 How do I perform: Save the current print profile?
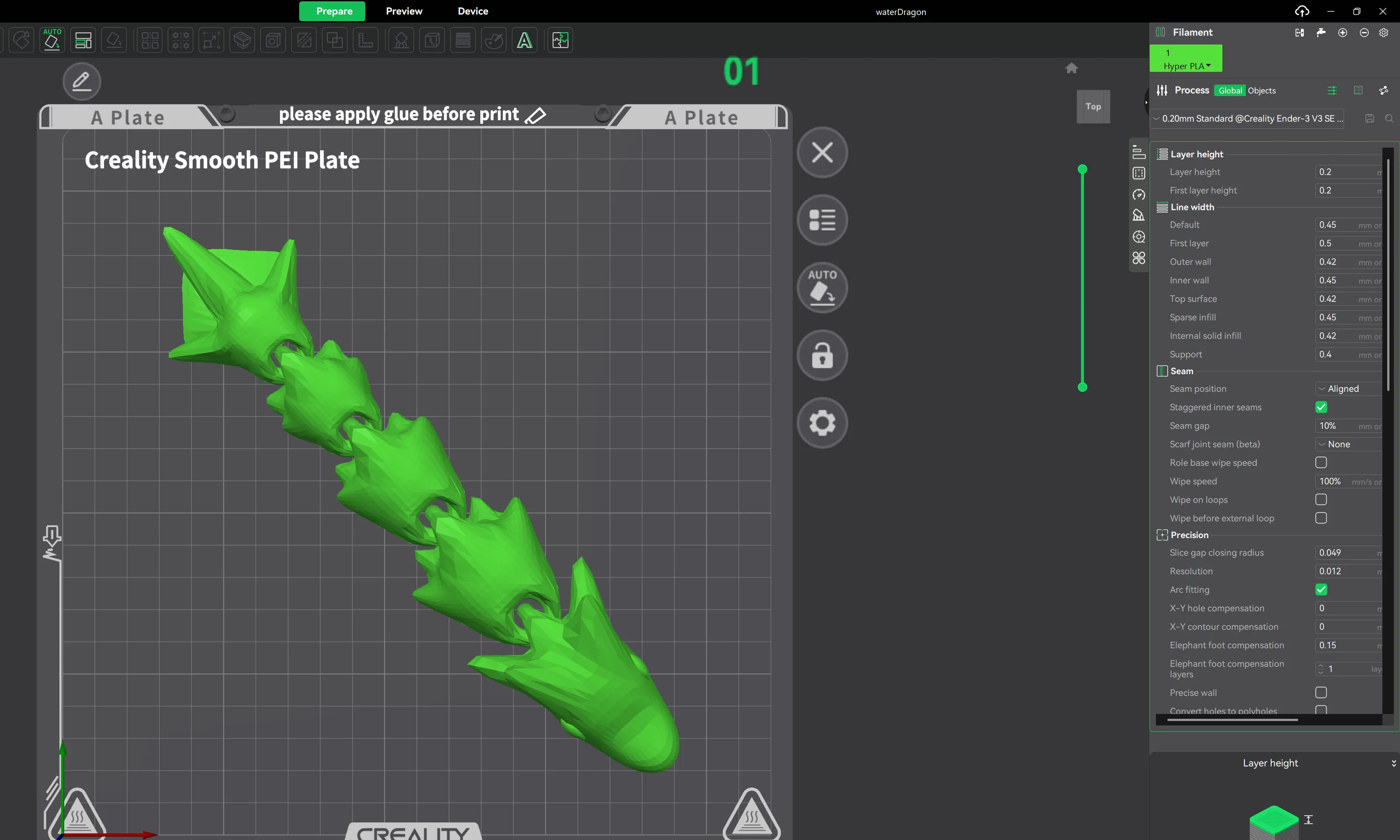[1370, 118]
